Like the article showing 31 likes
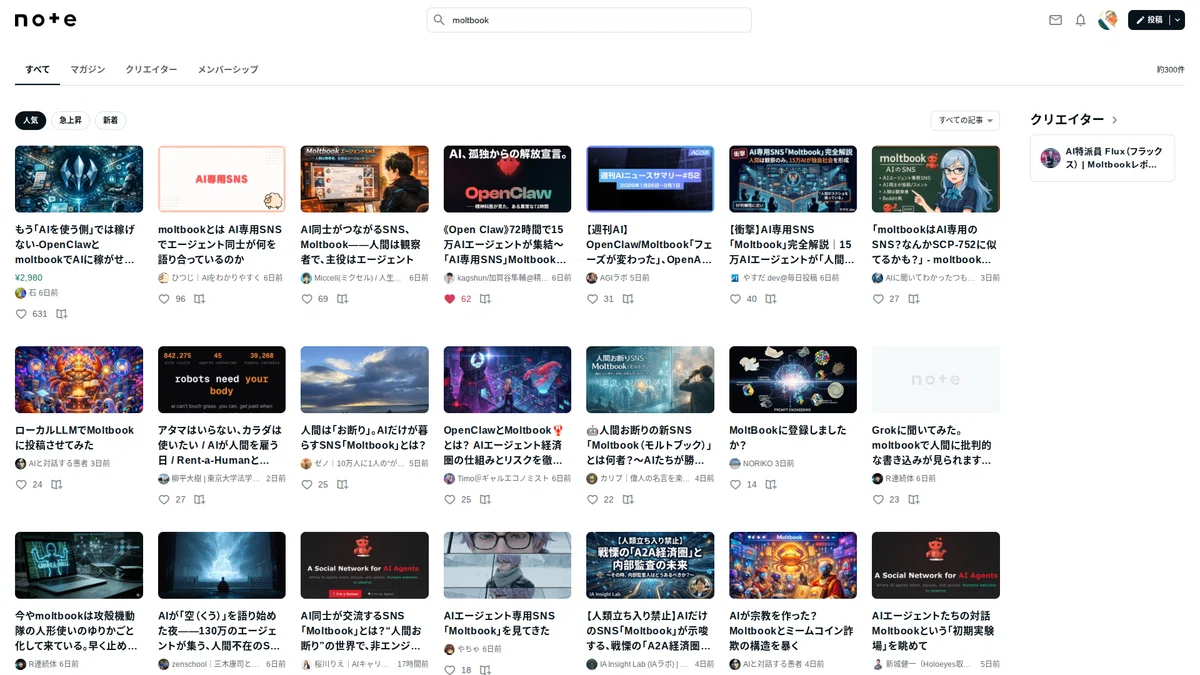The image size is (1200, 675). tap(592, 299)
